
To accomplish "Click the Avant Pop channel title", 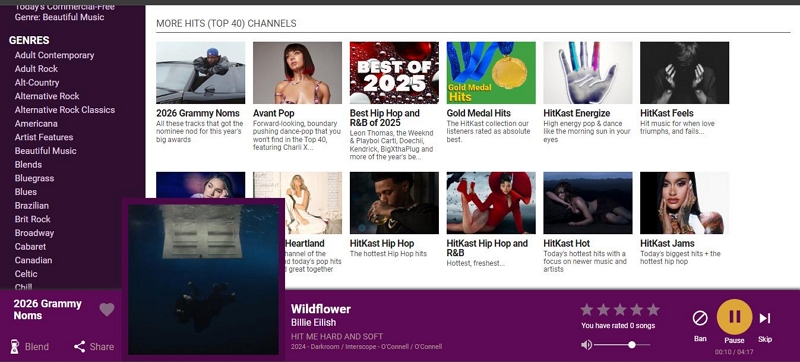I will [273, 113].
